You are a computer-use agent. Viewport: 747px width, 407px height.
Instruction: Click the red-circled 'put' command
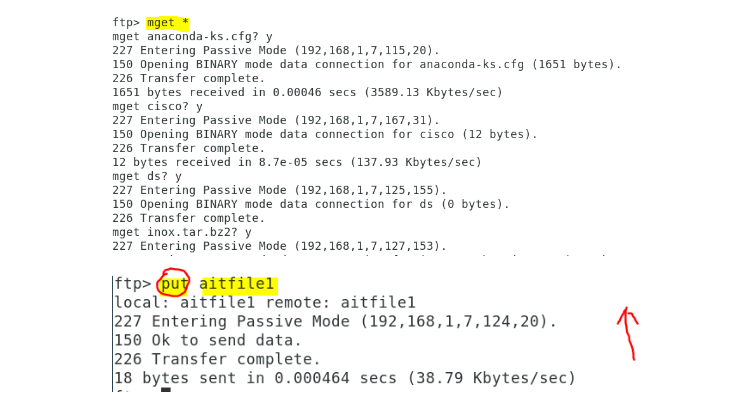[x=173, y=284]
